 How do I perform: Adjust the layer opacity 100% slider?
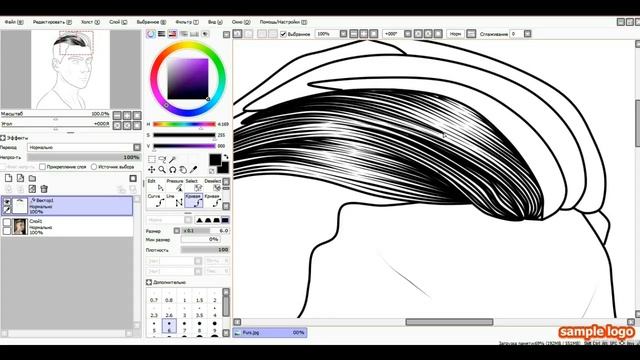pos(84,157)
